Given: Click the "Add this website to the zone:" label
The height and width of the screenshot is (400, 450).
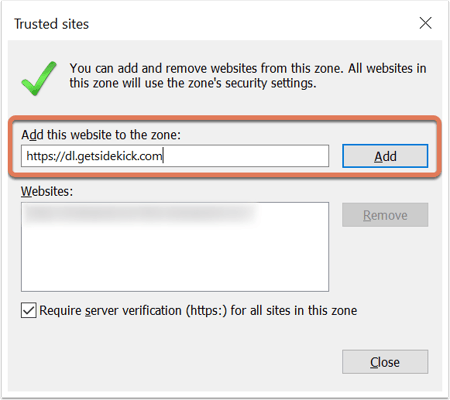Looking at the screenshot, I should (x=101, y=135).
